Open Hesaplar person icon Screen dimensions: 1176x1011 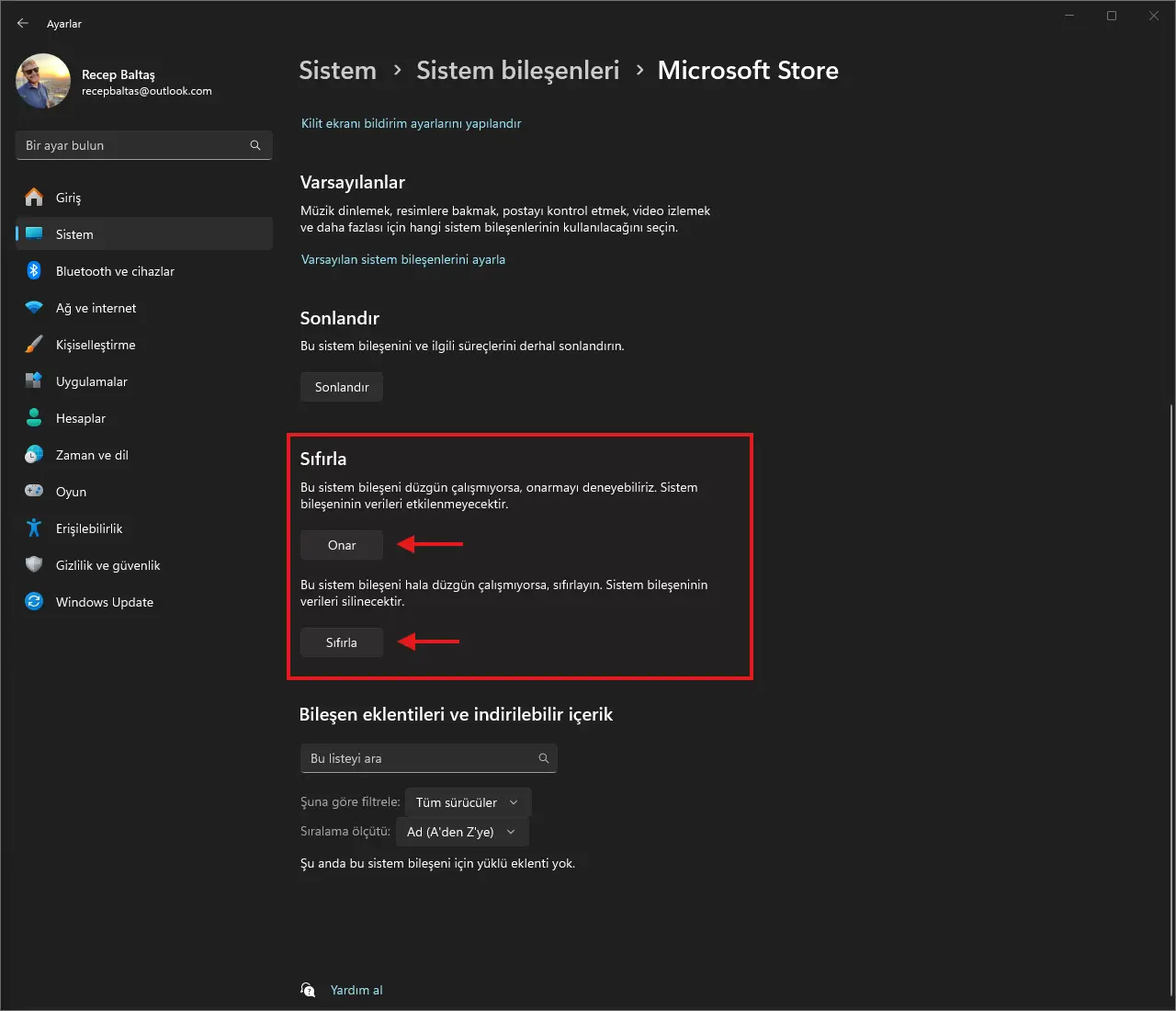click(34, 417)
